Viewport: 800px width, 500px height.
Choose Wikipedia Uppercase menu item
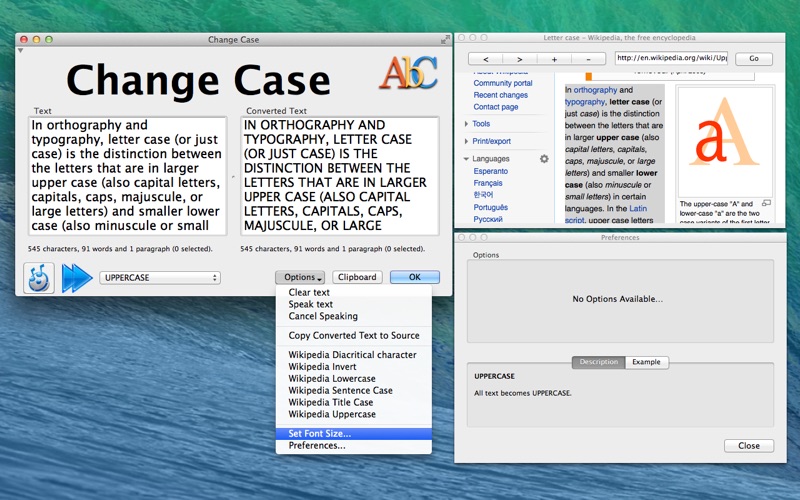[354, 414]
